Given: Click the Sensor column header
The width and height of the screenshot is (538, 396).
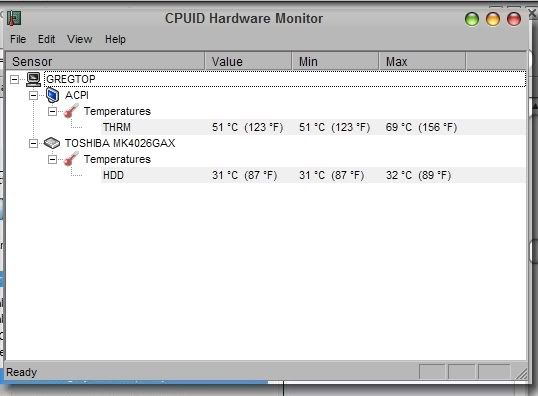Looking at the screenshot, I should coord(105,61).
